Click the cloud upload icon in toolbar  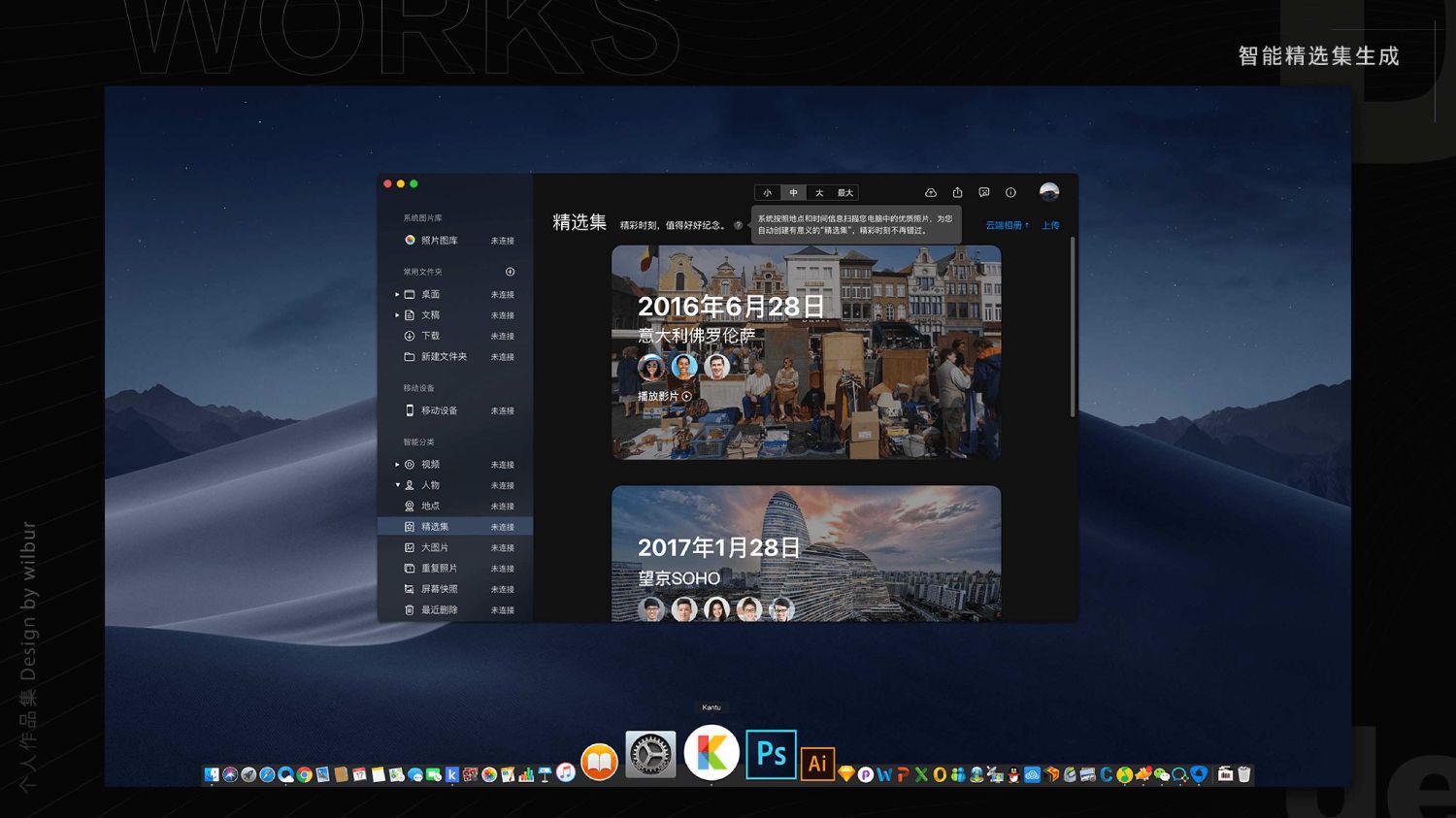pyautogui.click(x=930, y=193)
